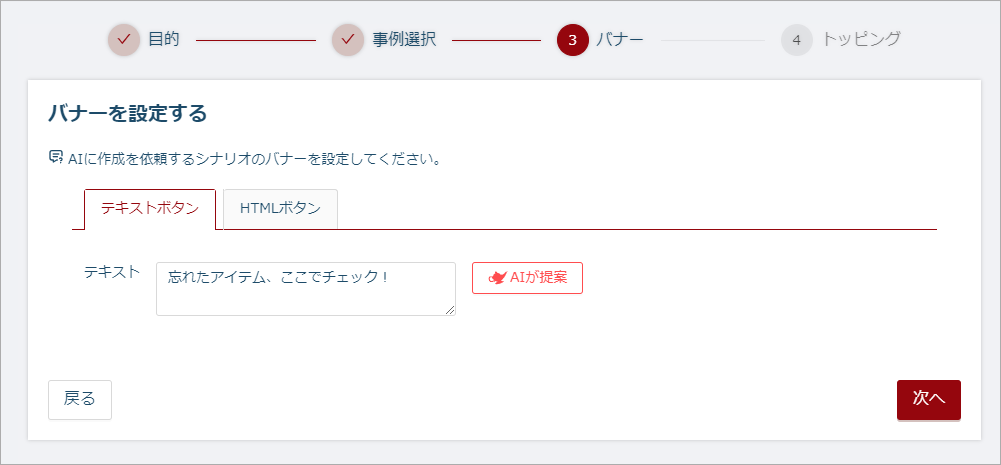Focus the banner text input area
Screen dimensions: 1001x465
pyautogui.click(x=305, y=289)
